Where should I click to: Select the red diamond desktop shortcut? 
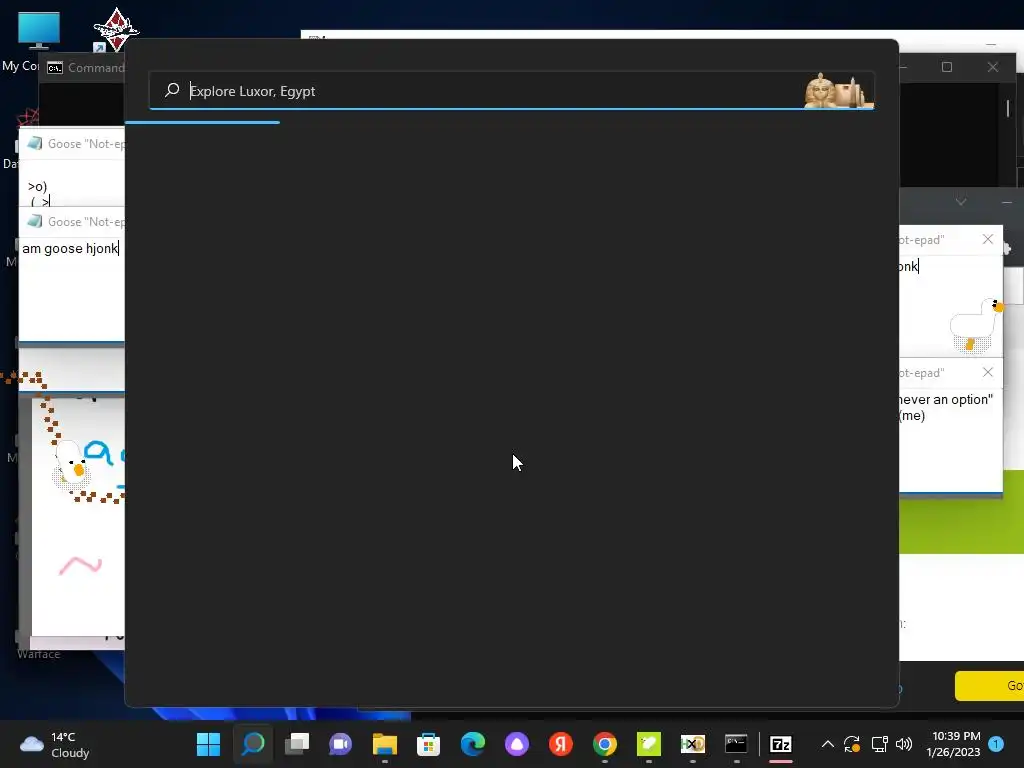[x=116, y=29]
